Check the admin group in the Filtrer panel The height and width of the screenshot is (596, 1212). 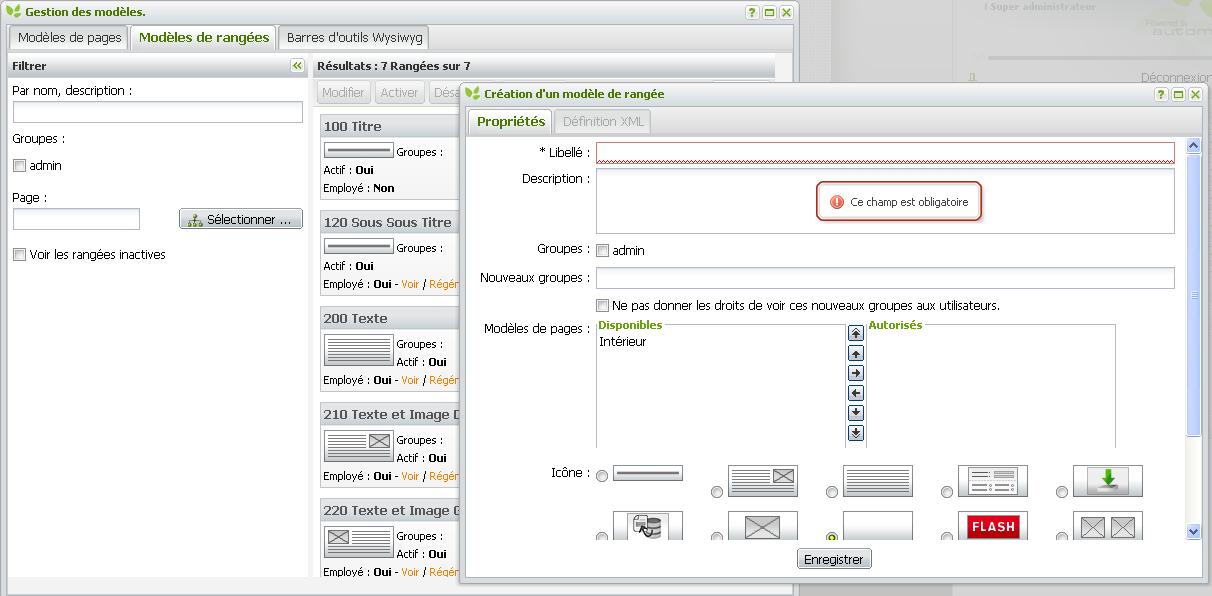click(19, 166)
